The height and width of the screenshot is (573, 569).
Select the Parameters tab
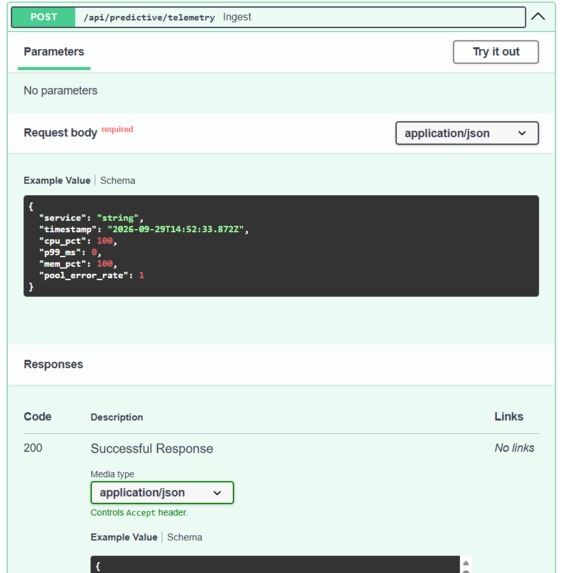[54, 52]
